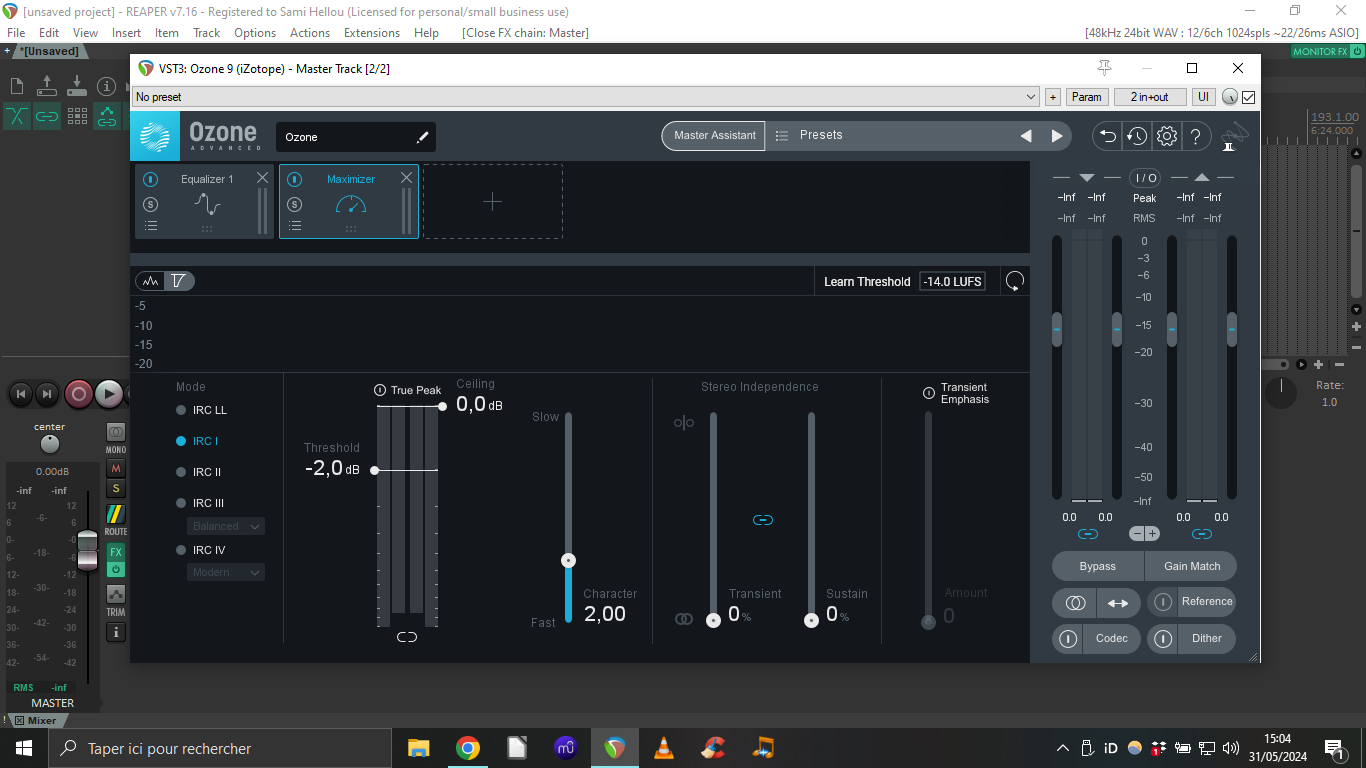Add a new module with plus slot
This screenshot has height=768, width=1366.
492,202
